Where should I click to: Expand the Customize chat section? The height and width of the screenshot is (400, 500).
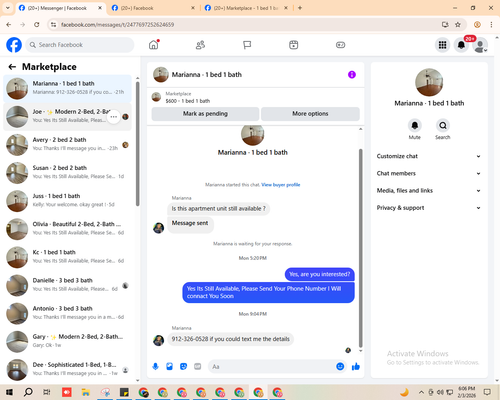coord(429,156)
